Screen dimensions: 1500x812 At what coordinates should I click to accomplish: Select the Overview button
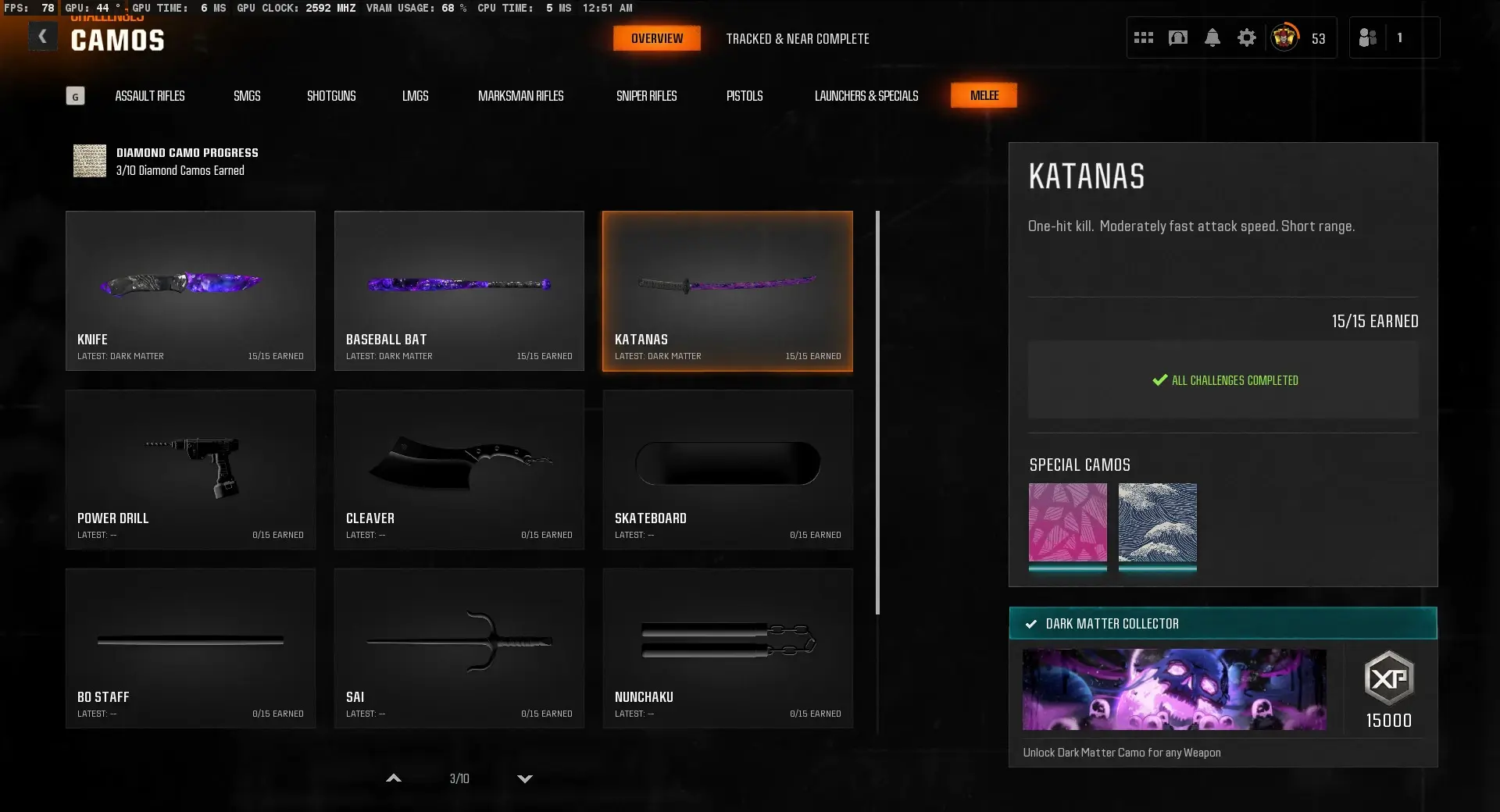tap(656, 38)
